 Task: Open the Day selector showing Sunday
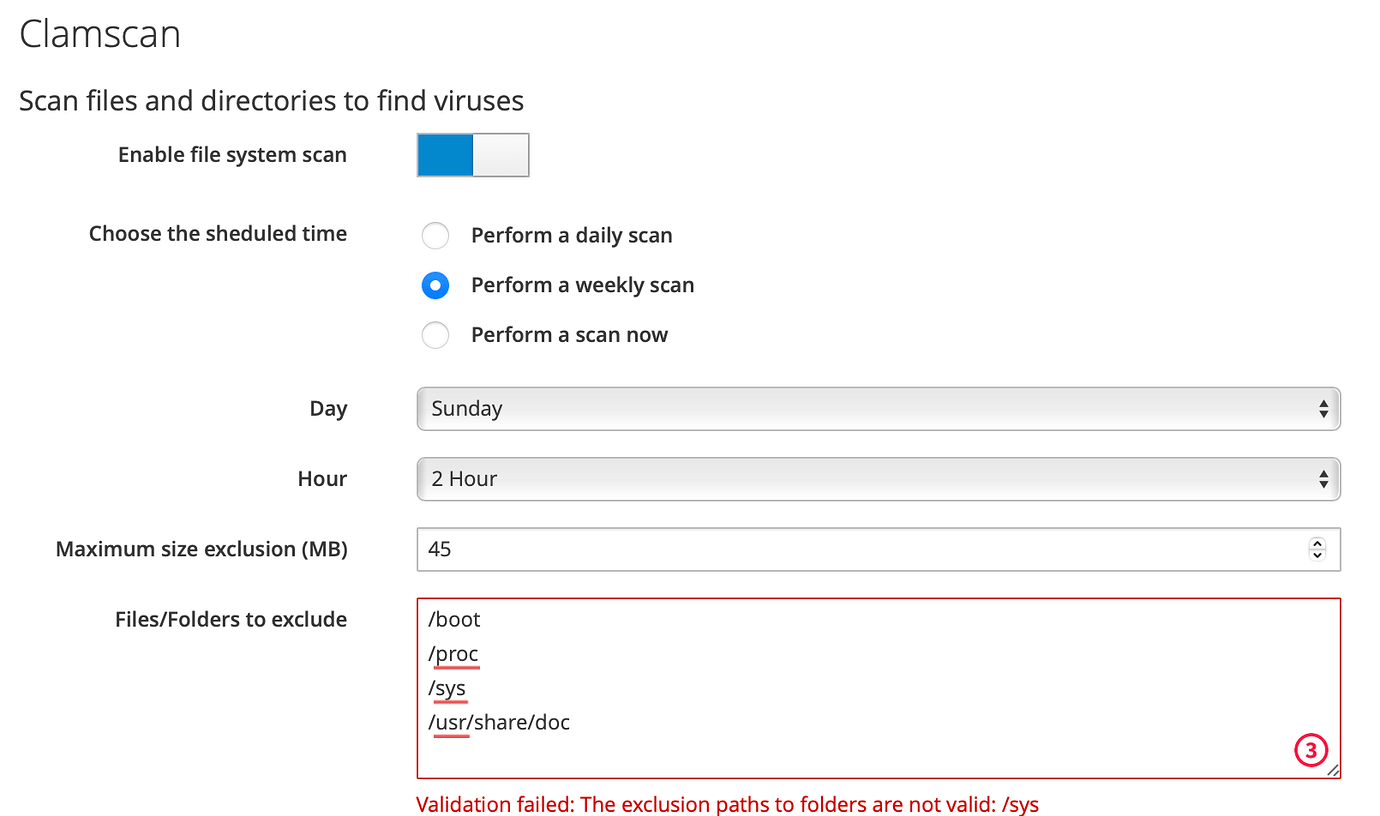[x=878, y=408]
